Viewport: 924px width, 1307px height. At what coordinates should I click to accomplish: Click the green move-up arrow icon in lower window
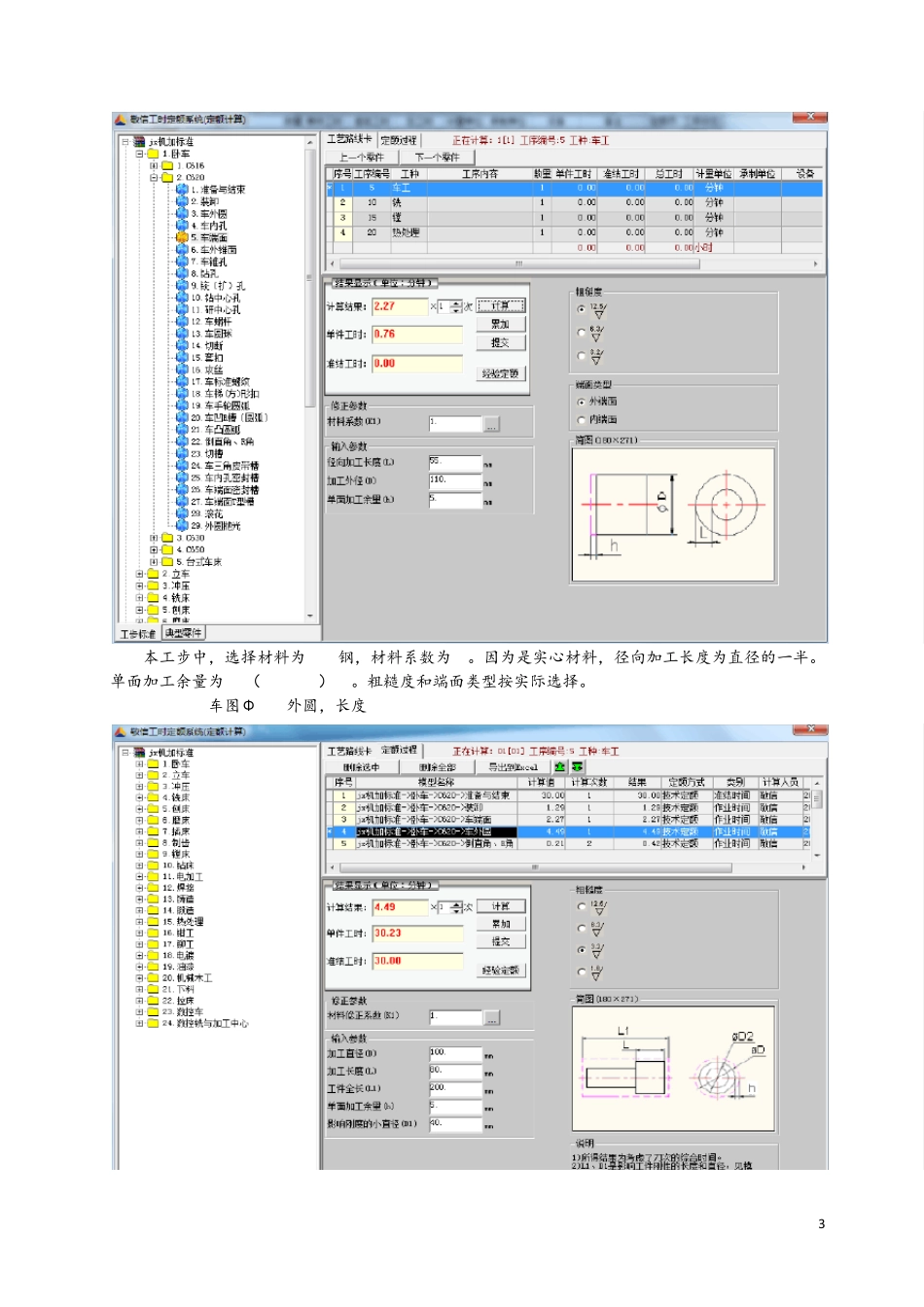click(x=560, y=767)
